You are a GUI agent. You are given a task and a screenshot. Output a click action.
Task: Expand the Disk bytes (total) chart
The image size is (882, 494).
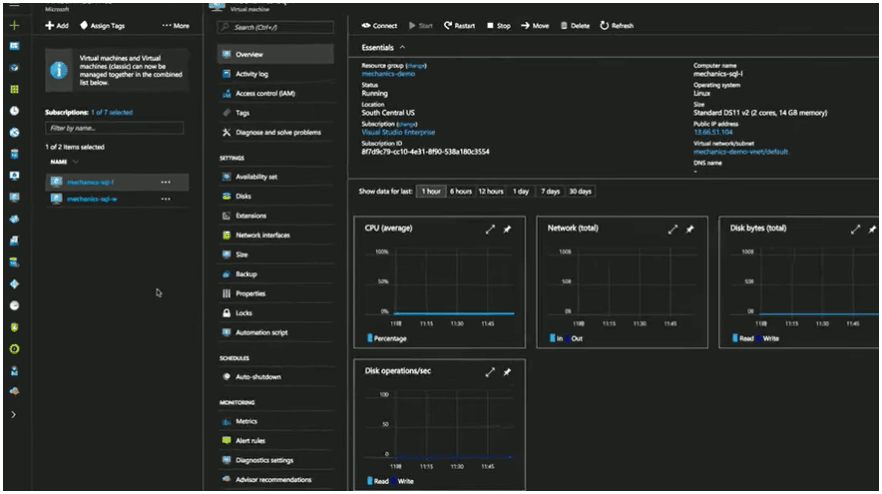click(x=856, y=229)
